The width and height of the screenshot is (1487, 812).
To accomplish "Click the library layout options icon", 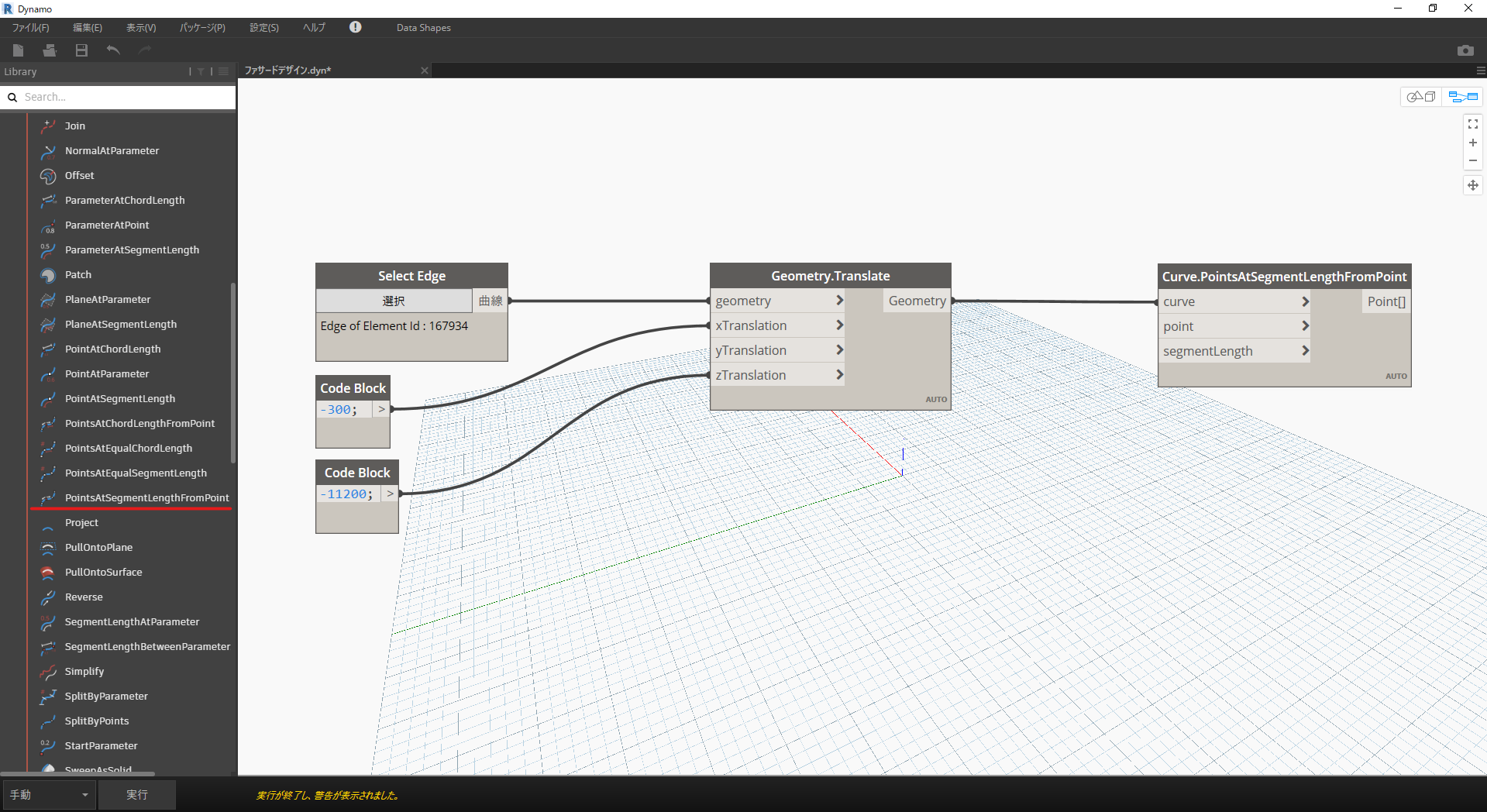I will (224, 71).
